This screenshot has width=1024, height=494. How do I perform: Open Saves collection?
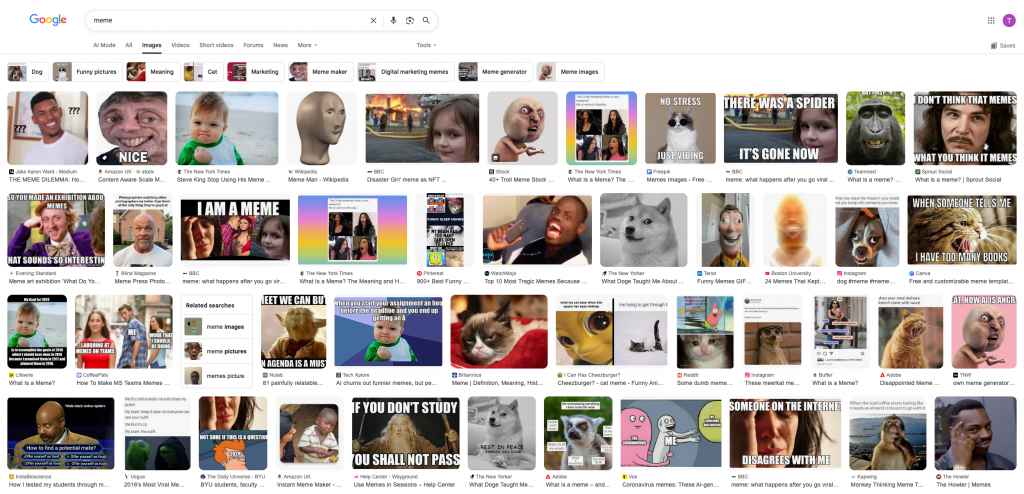(x=1003, y=45)
